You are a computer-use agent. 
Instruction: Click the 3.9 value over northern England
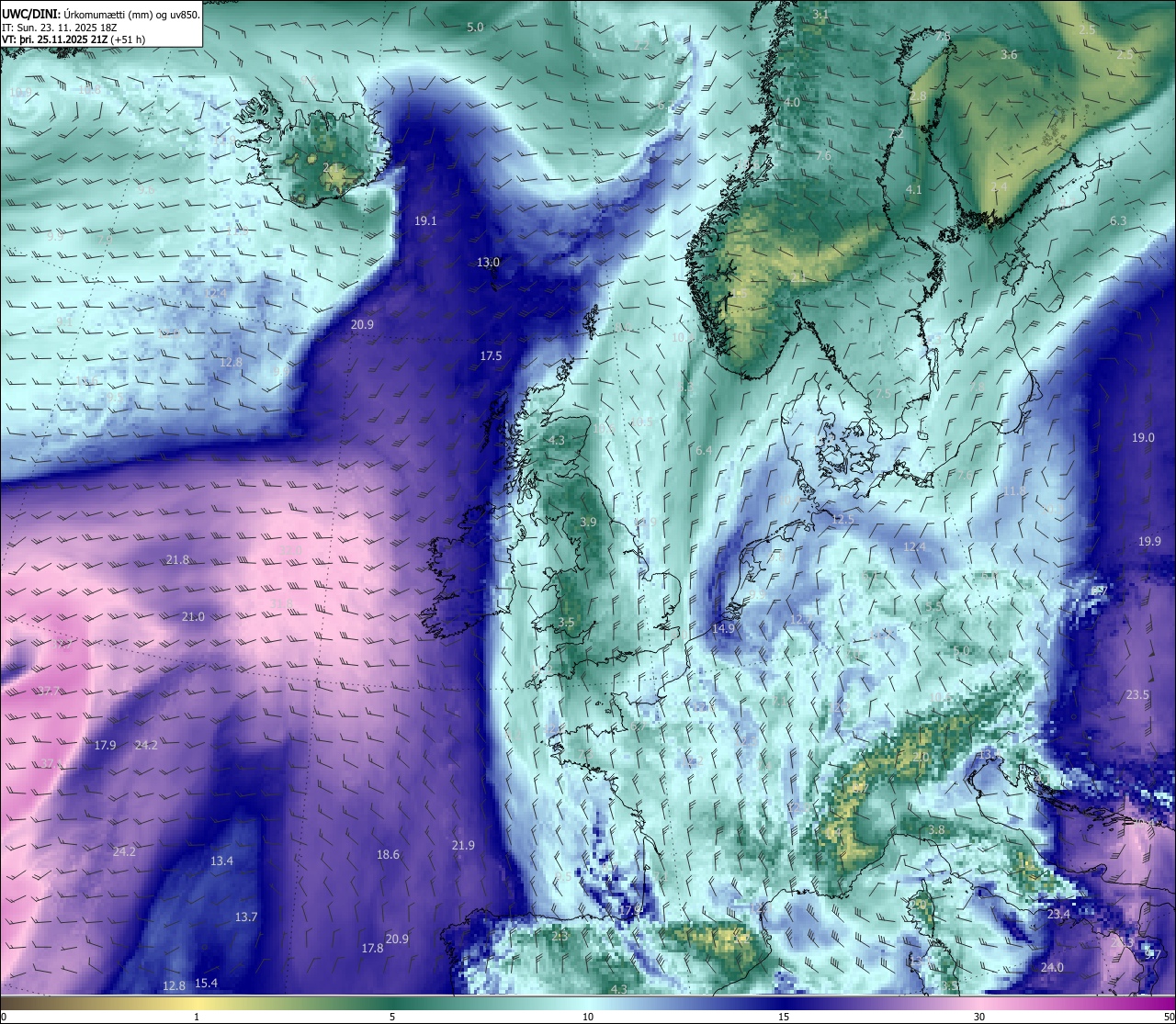[x=588, y=523]
